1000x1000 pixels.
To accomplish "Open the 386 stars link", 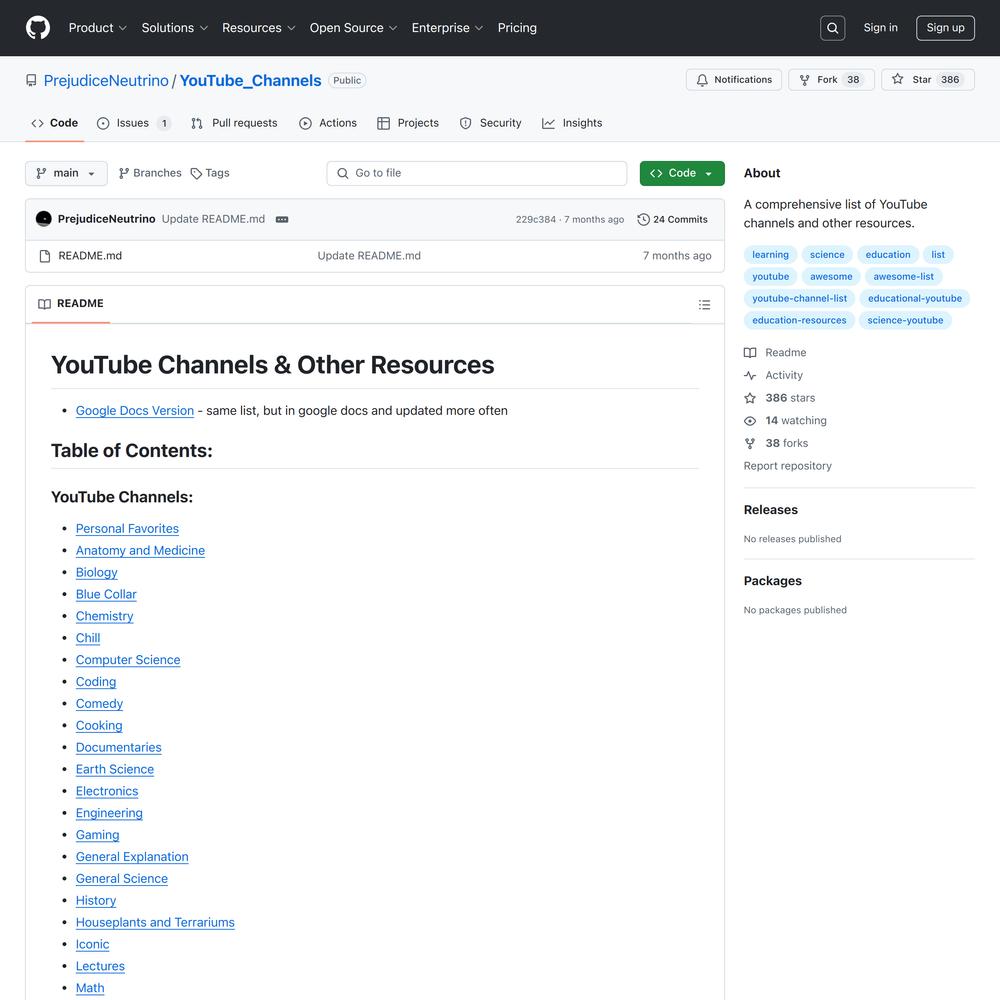I will pos(779,398).
